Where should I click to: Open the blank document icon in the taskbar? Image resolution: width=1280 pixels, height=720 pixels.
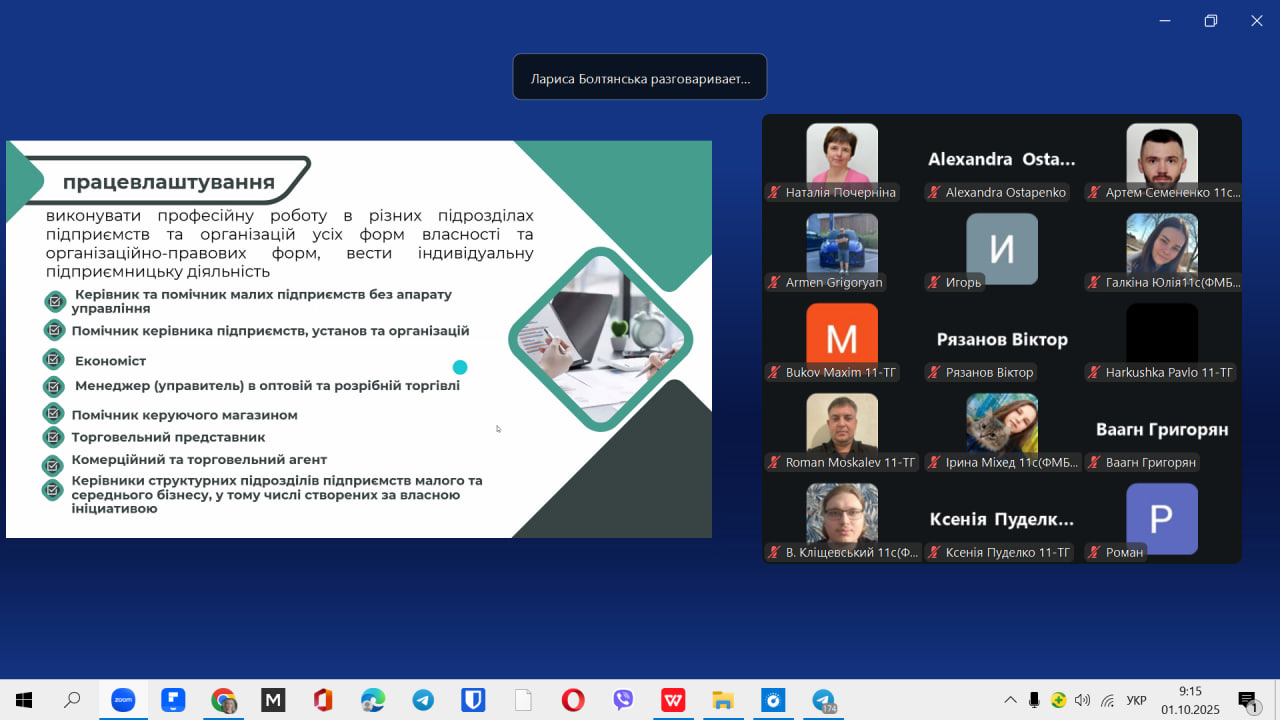tap(523, 700)
